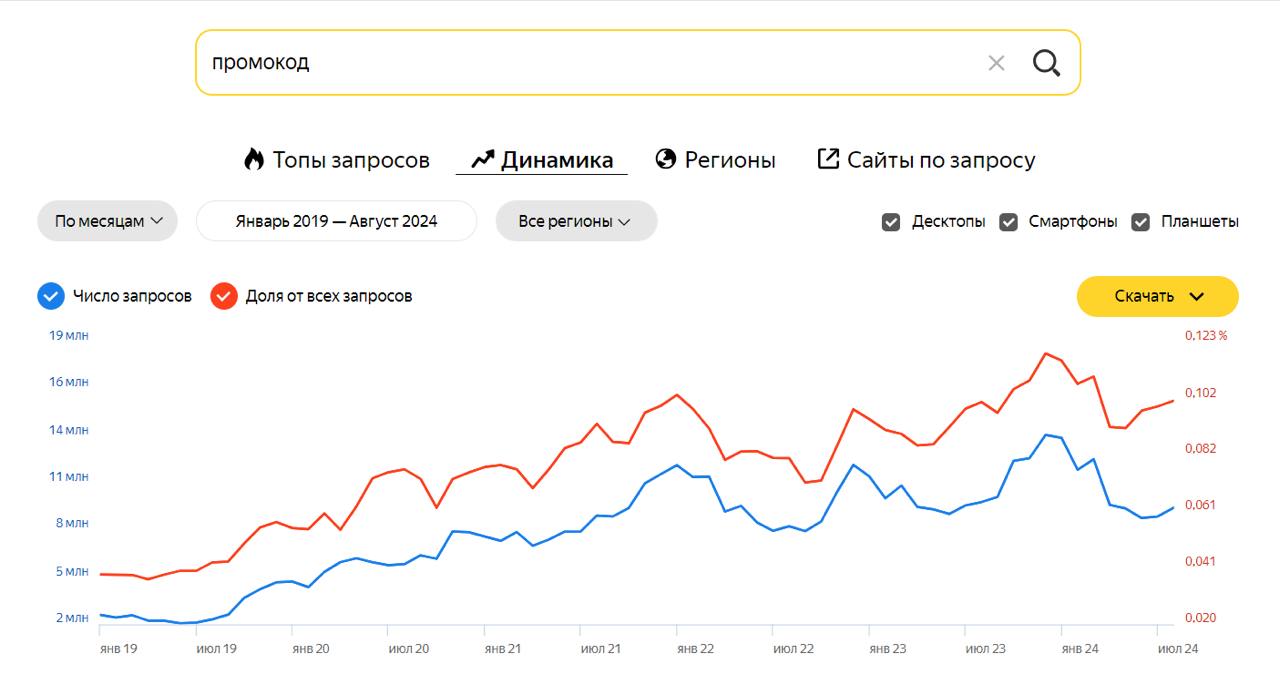This screenshot has width=1280, height=685.
Task: Toggle the blue Число запросов series checkmark
Action: (51, 296)
